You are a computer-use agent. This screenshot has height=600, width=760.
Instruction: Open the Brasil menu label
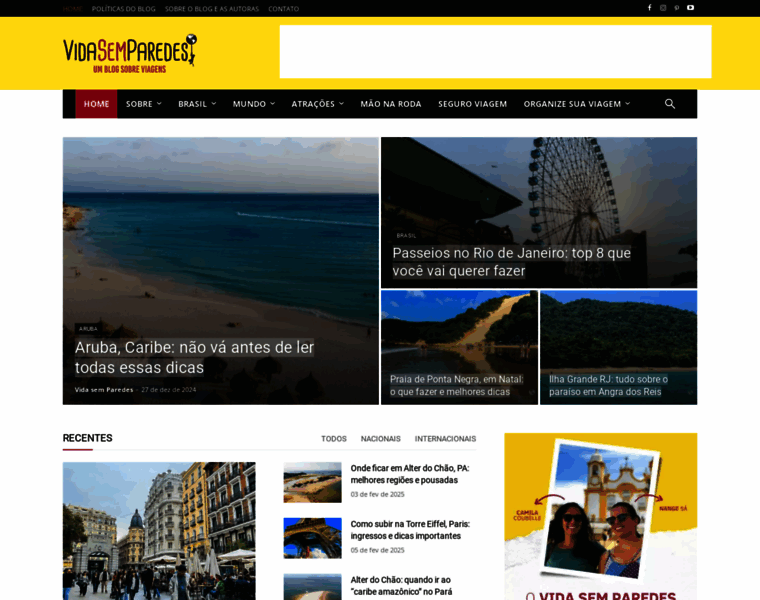point(192,104)
